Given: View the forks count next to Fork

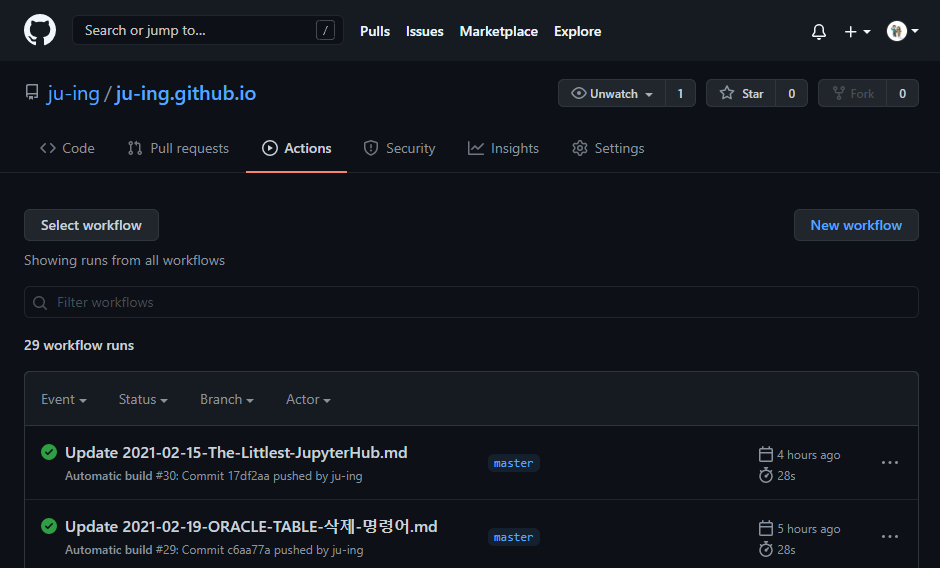Looking at the screenshot, I should coord(902,93).
